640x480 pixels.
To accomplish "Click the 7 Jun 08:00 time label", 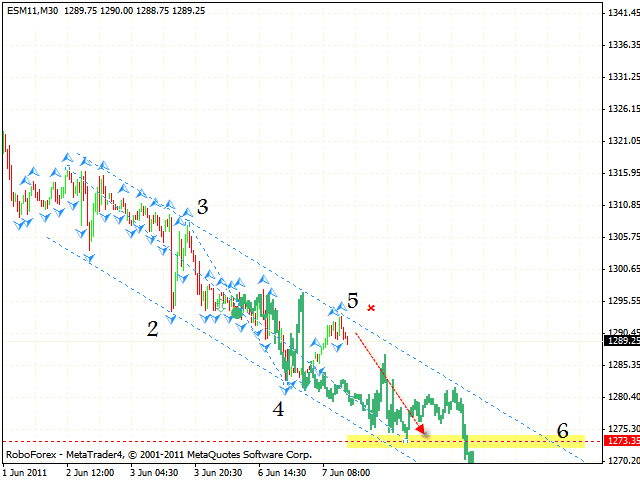I will click(x=347, y=471).
